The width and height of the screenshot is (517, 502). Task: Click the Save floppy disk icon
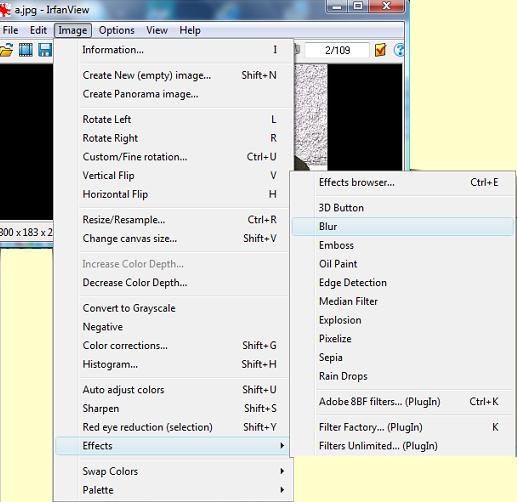pyautogui.click(x=45, y=50)
